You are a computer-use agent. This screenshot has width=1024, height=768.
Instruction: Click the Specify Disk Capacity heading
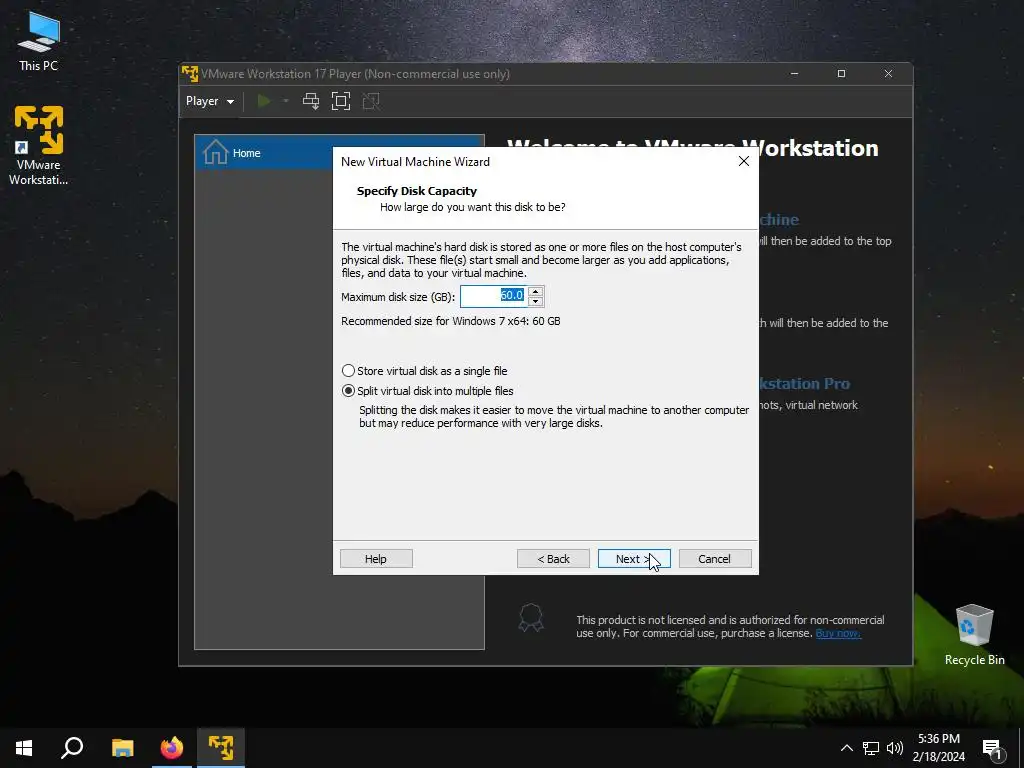point(417,191)
